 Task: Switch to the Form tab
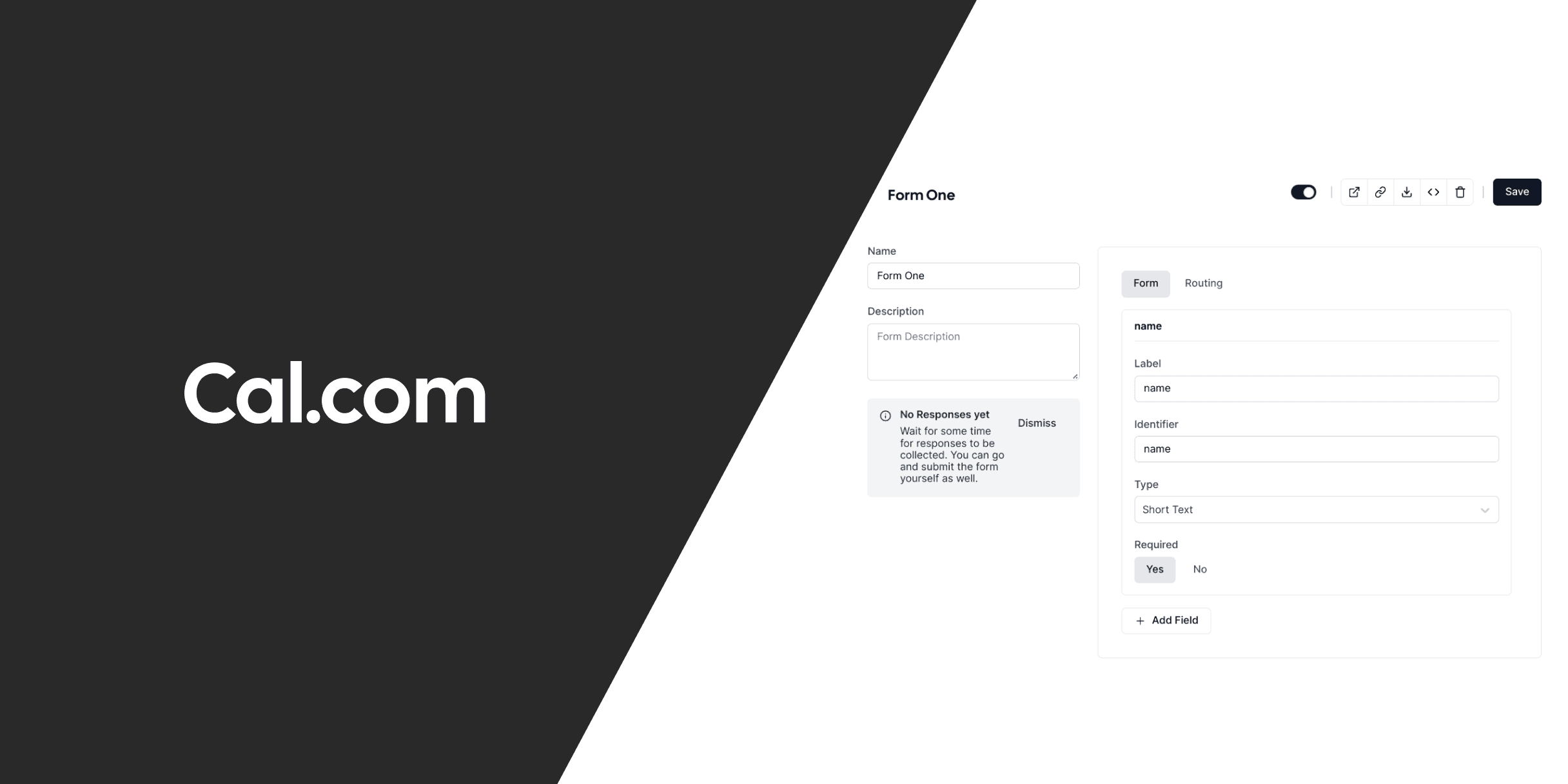pyautogui.click(x=1145, y=282)
